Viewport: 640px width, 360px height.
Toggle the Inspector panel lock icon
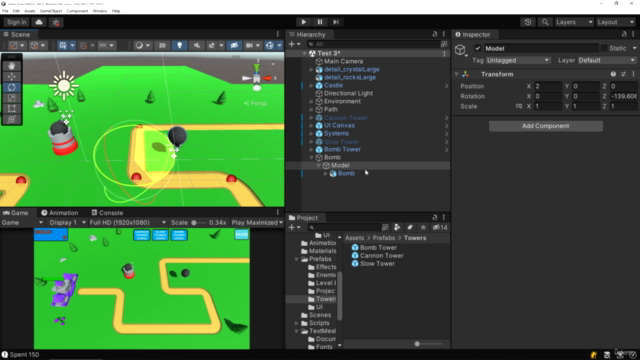coord(624,34)
